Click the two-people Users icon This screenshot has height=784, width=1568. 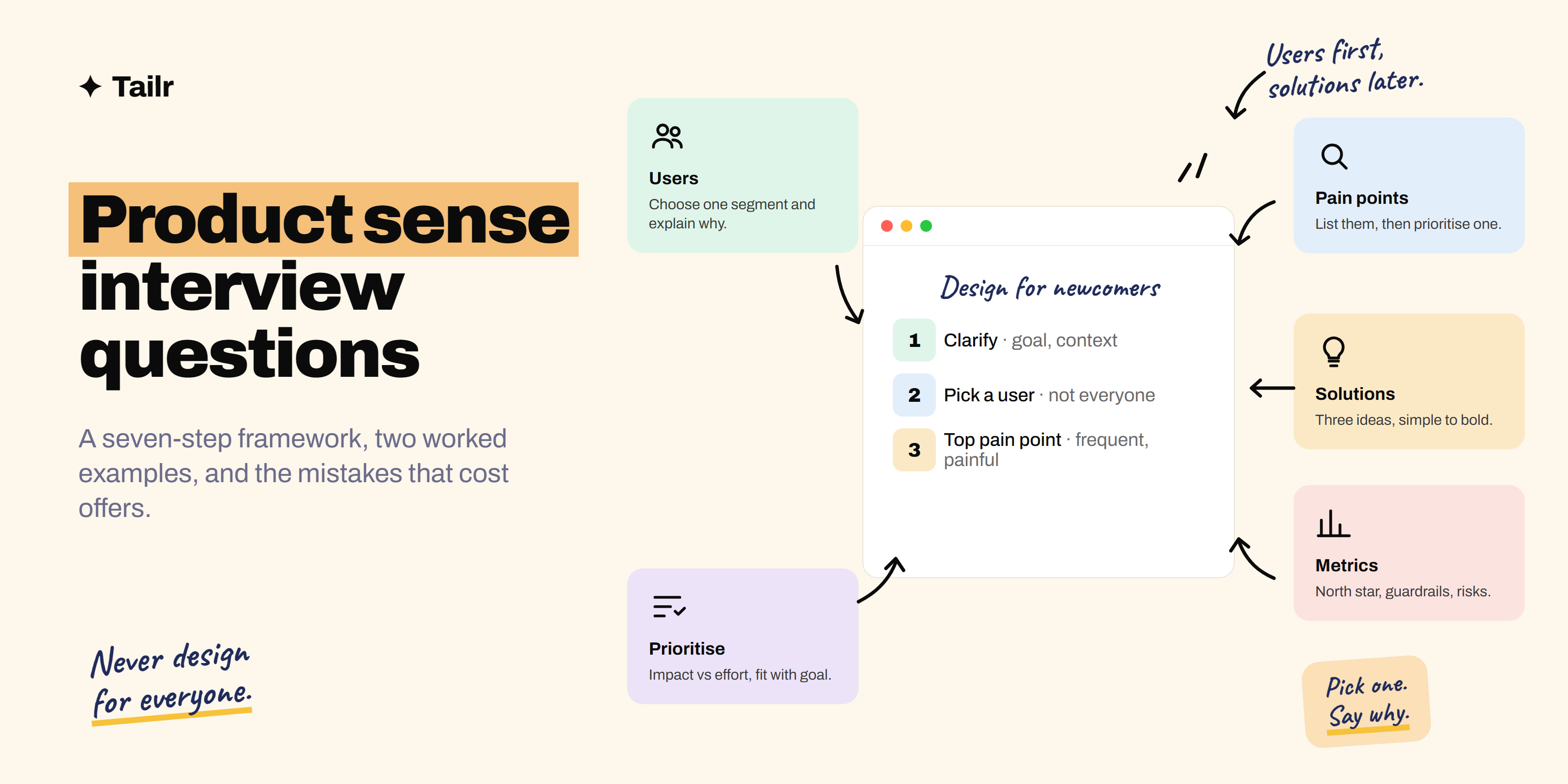[667, 136]
